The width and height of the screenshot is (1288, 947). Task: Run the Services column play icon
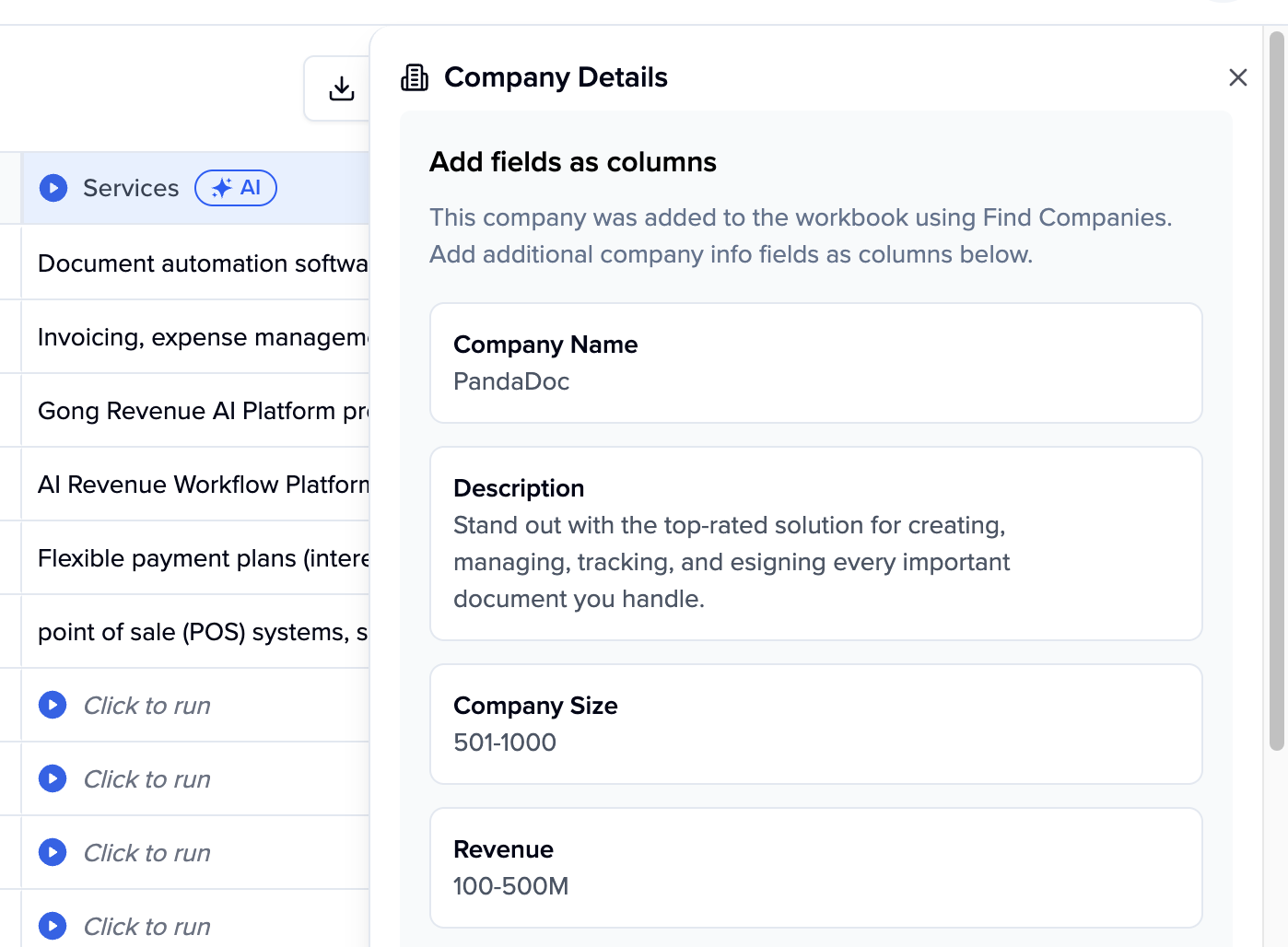tap(53, 188)
